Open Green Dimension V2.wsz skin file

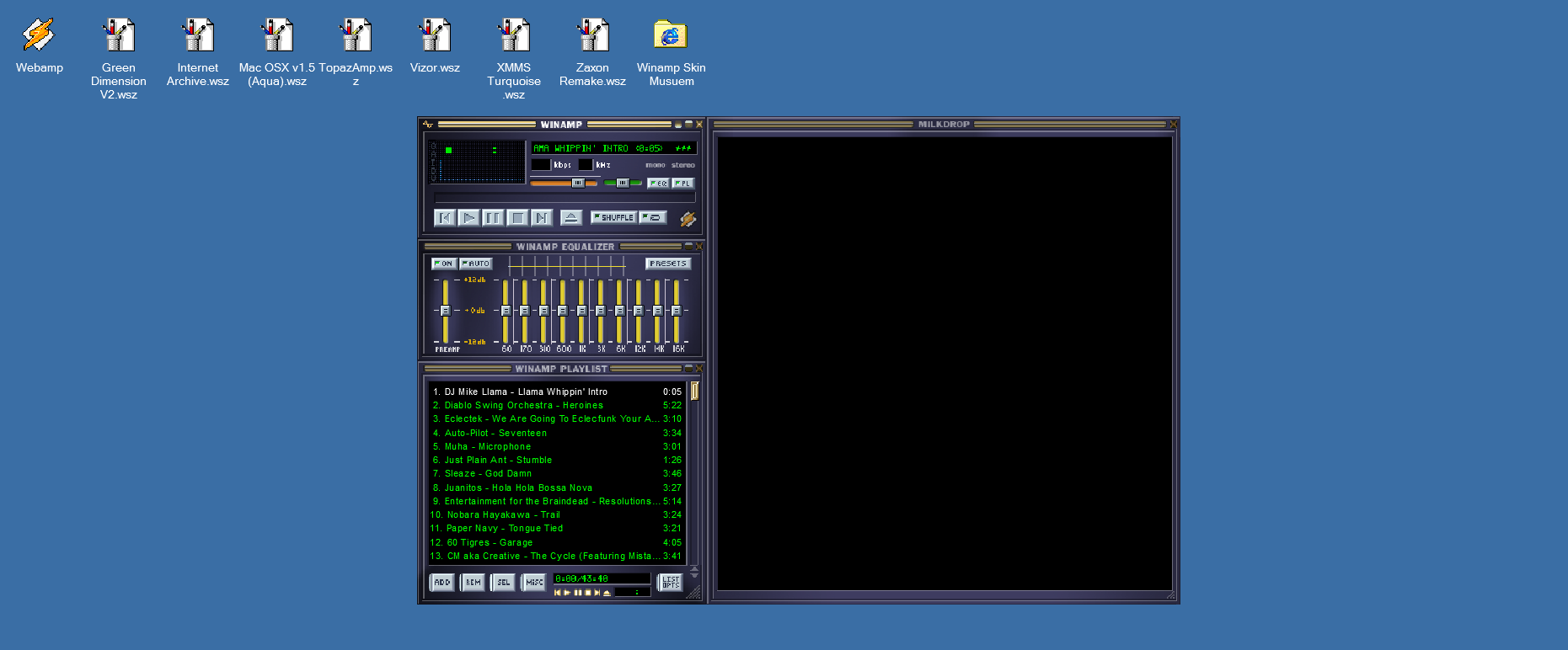(119, 59)
